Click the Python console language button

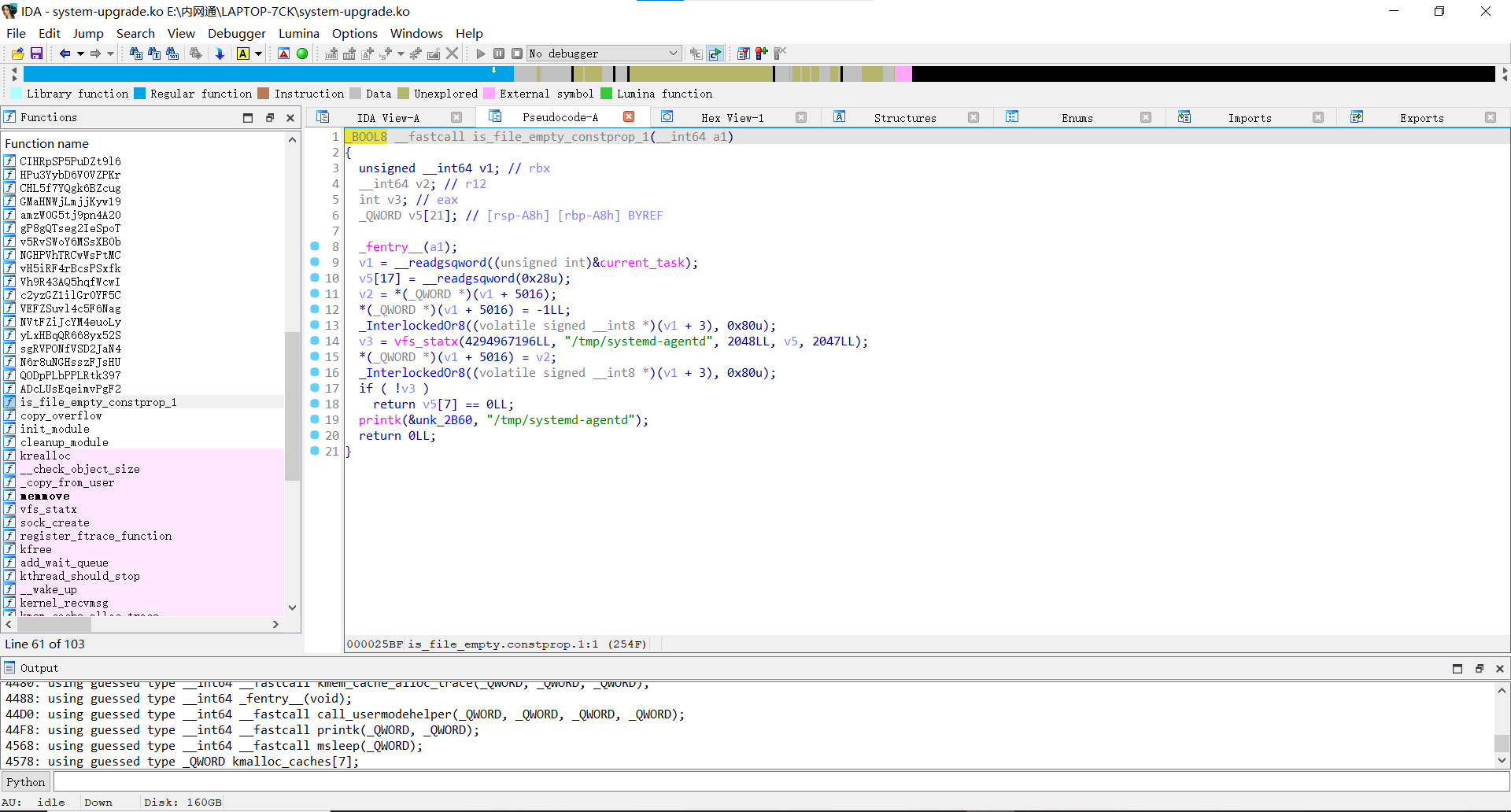click(x=26, y=782)
